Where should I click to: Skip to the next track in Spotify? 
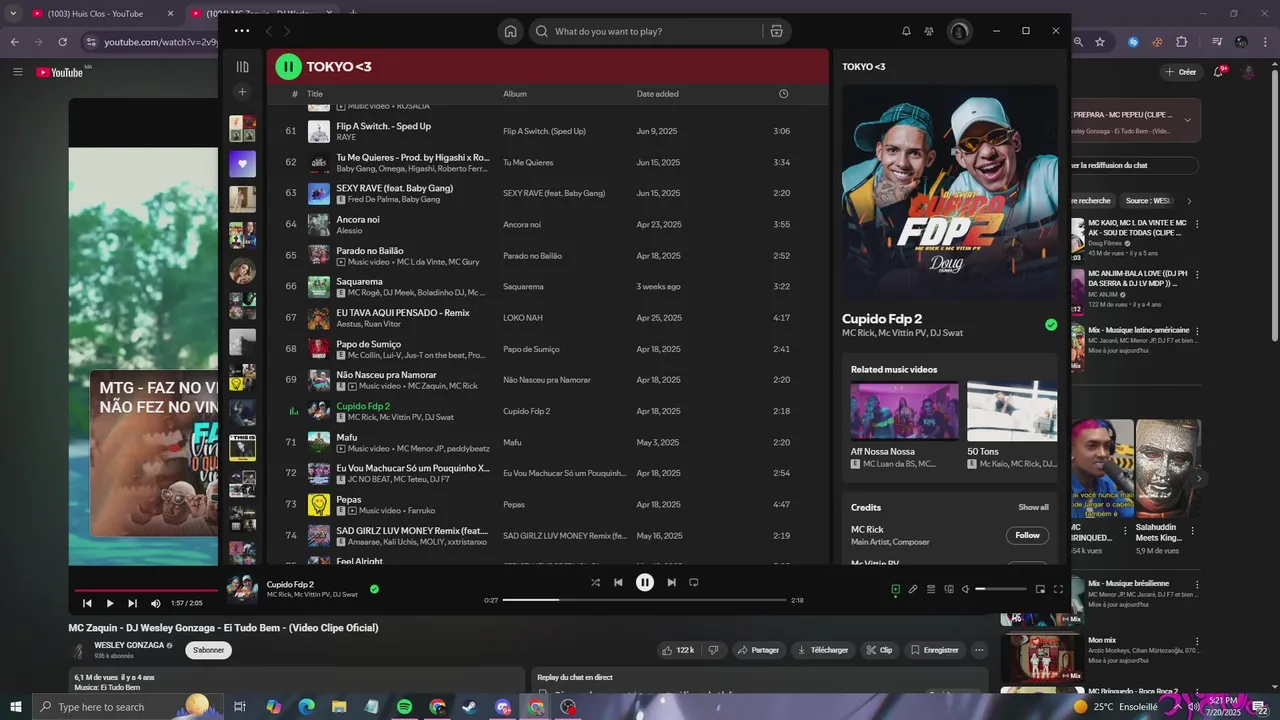coord(671,582)
